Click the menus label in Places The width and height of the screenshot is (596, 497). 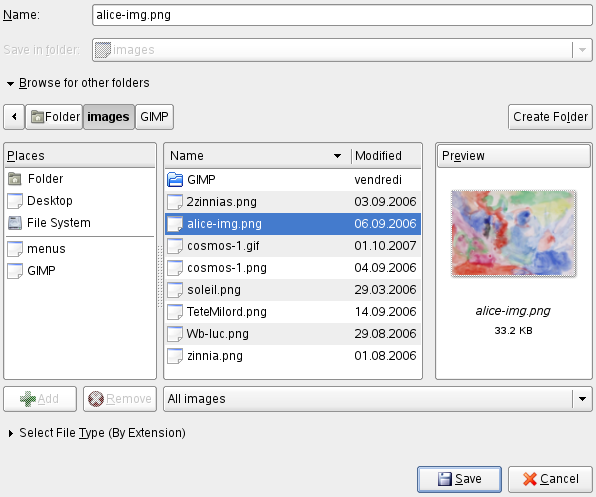(x=46, y=249)
